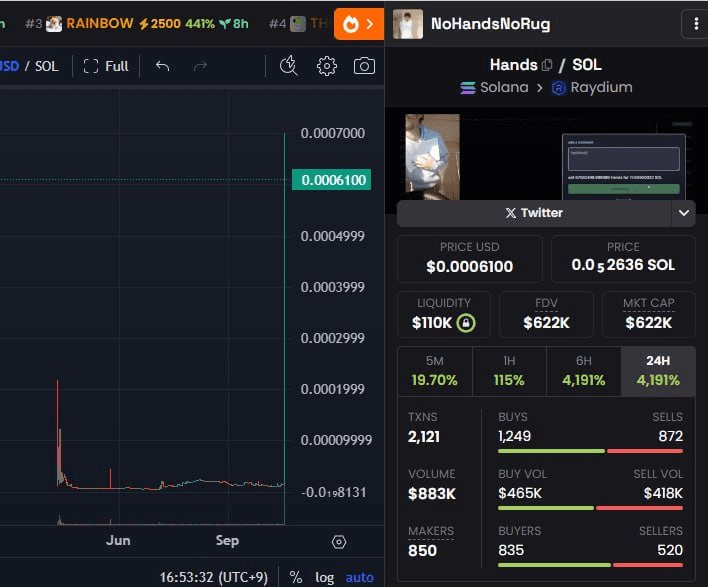Click the buyers versus sellers ratio bar
This screenshot has height=587, width=708.
coord(590,565)
